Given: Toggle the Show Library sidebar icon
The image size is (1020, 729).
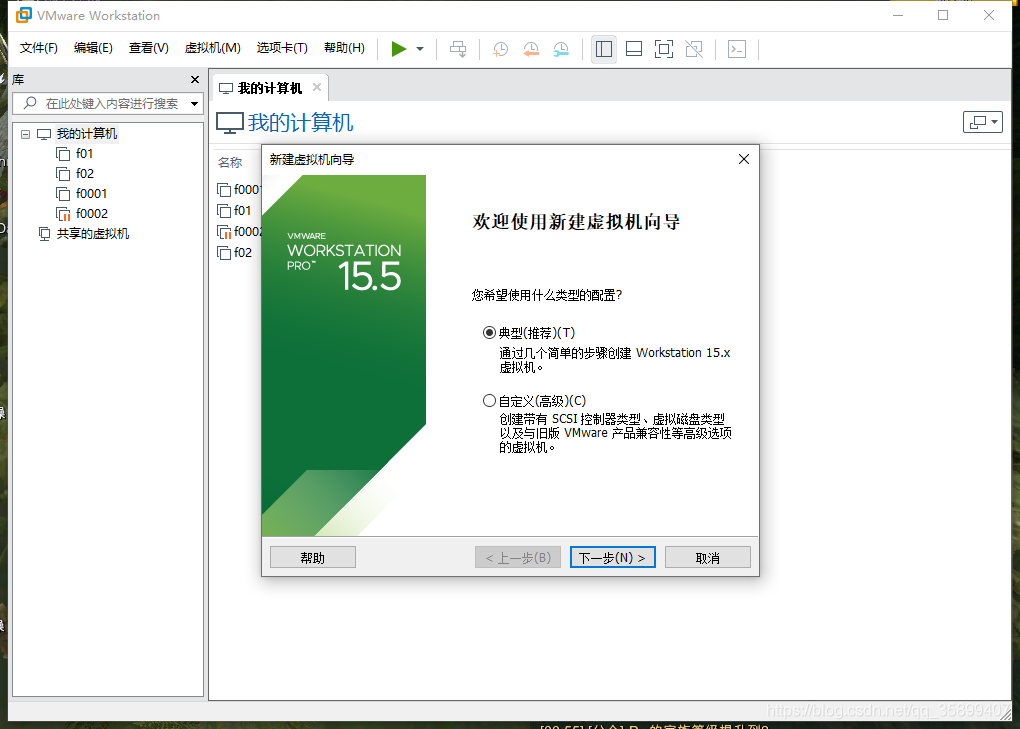Looking at the screenshot, I should [604, 49].
